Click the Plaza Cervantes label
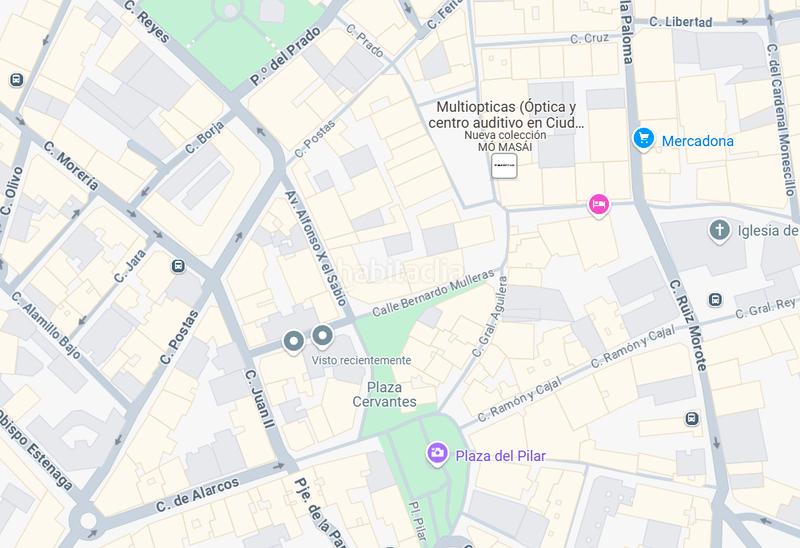 point(384,394)
